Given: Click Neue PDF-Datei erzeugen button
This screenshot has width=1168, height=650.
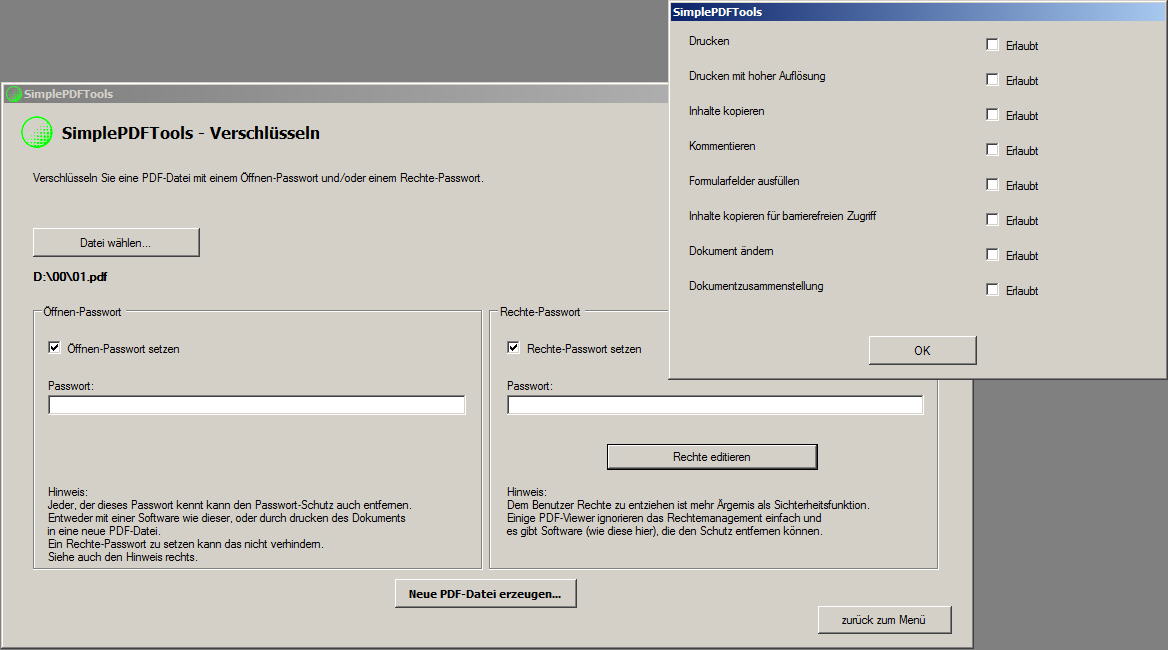Looking at the screenshot, I should pyautogui.click(x=486, y=593).
